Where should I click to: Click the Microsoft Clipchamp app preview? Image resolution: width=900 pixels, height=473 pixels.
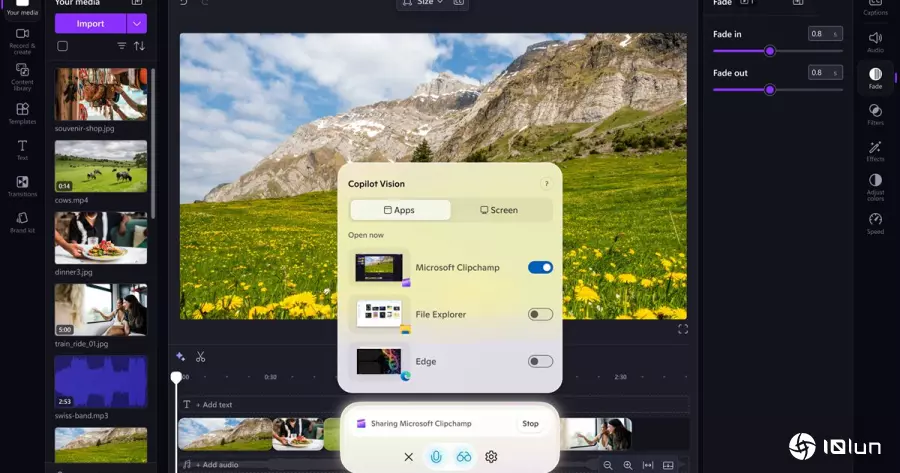pos(379,267)
